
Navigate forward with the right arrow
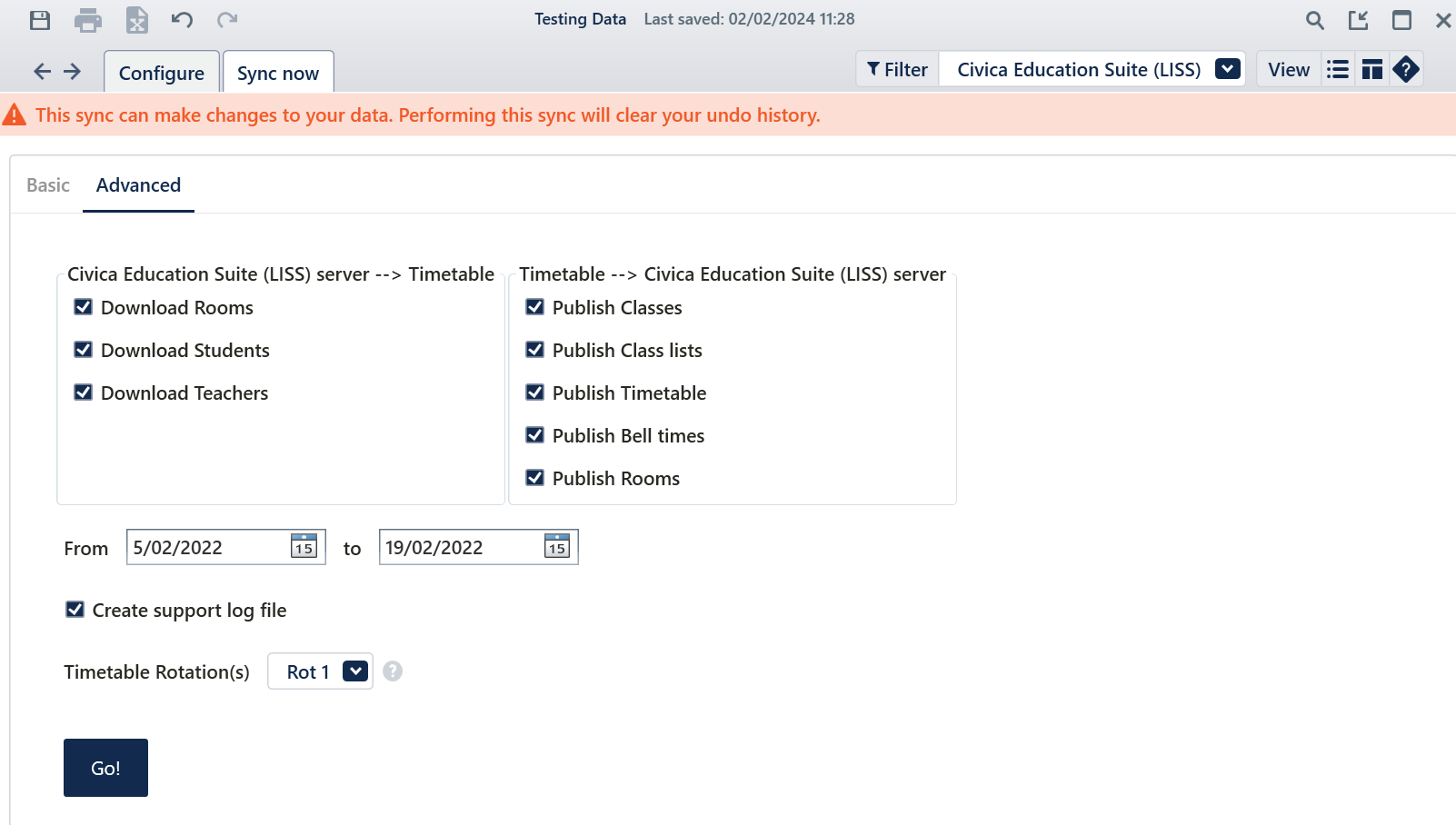click(73, 71)
